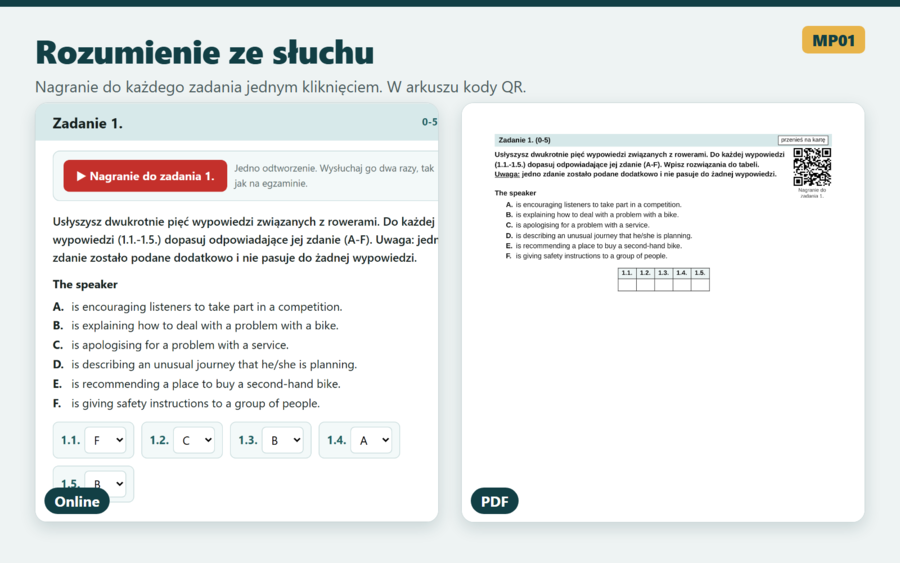900x563 pixels.
Task: Open the 1.1. answer dropdown showing F
Action: point(106,440)
